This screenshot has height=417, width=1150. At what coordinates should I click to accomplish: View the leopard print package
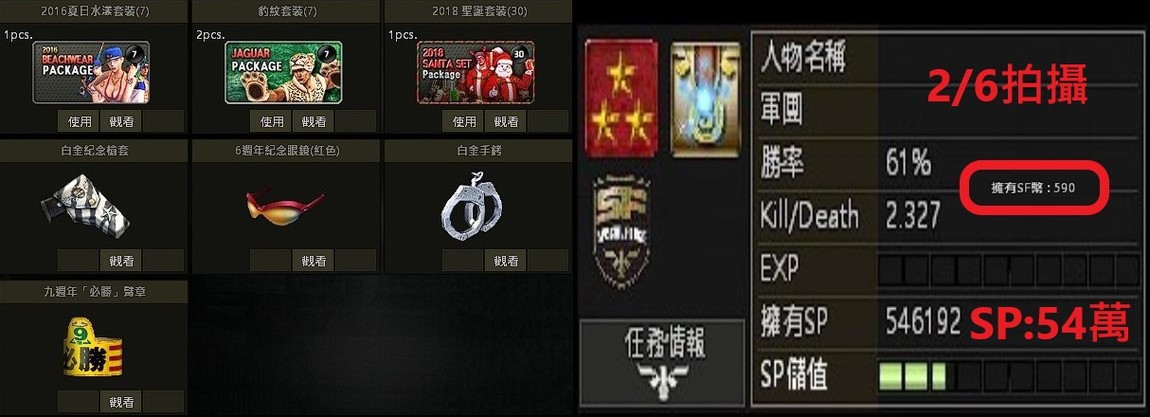click(313, 121)
